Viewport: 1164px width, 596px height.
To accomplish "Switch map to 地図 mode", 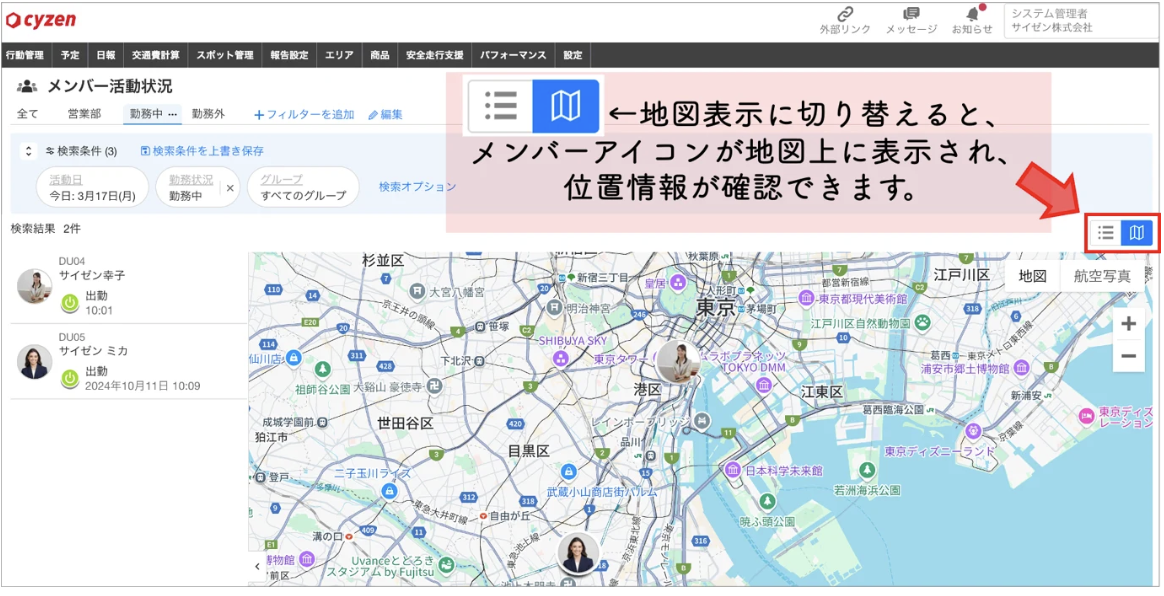I will [x=1033, y=276].
